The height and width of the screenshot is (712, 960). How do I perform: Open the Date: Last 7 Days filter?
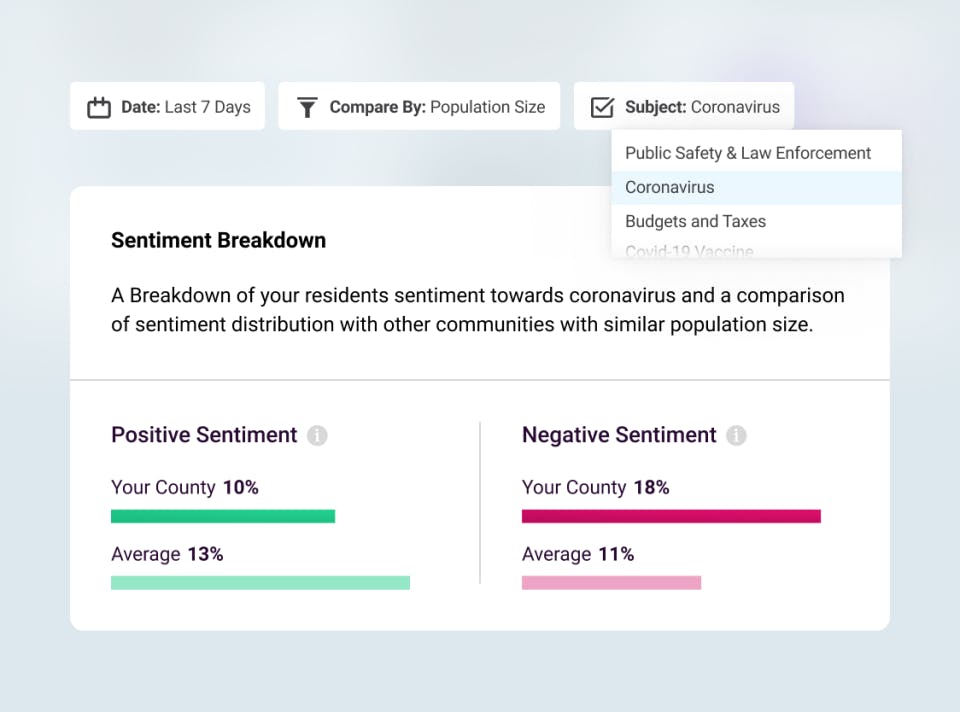167,106
